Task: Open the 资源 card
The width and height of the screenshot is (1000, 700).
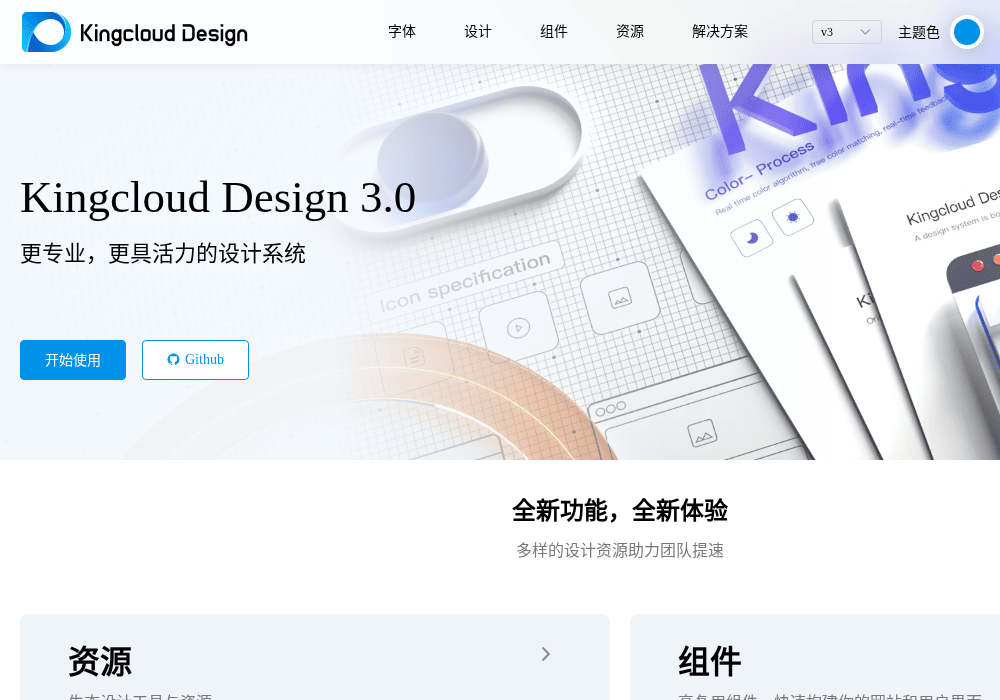Action: coord(315,657)
